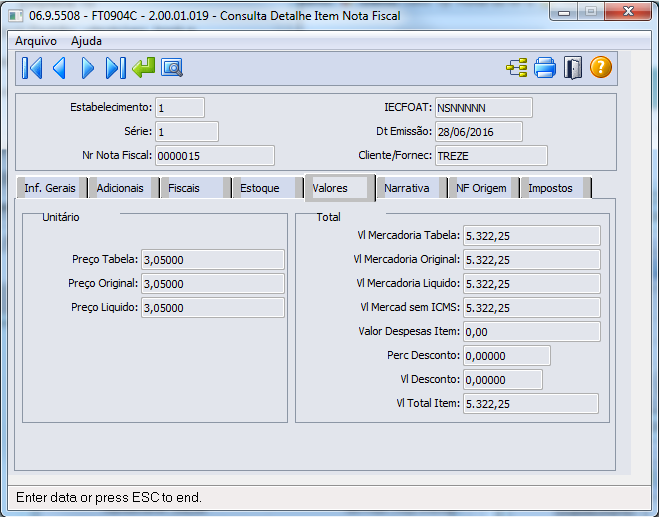Click the 'Enter data or press ESC' status text

coord(109,497)
